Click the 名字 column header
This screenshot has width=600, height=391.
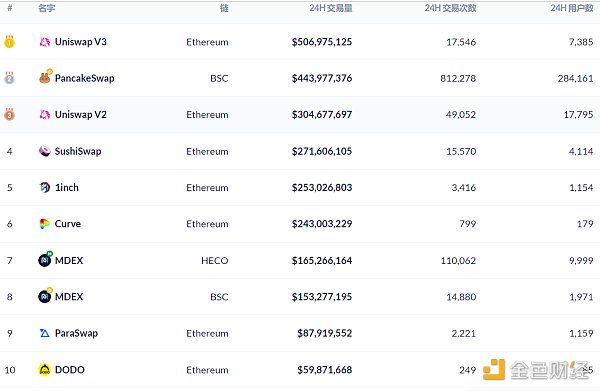click(x=47, y=8)
